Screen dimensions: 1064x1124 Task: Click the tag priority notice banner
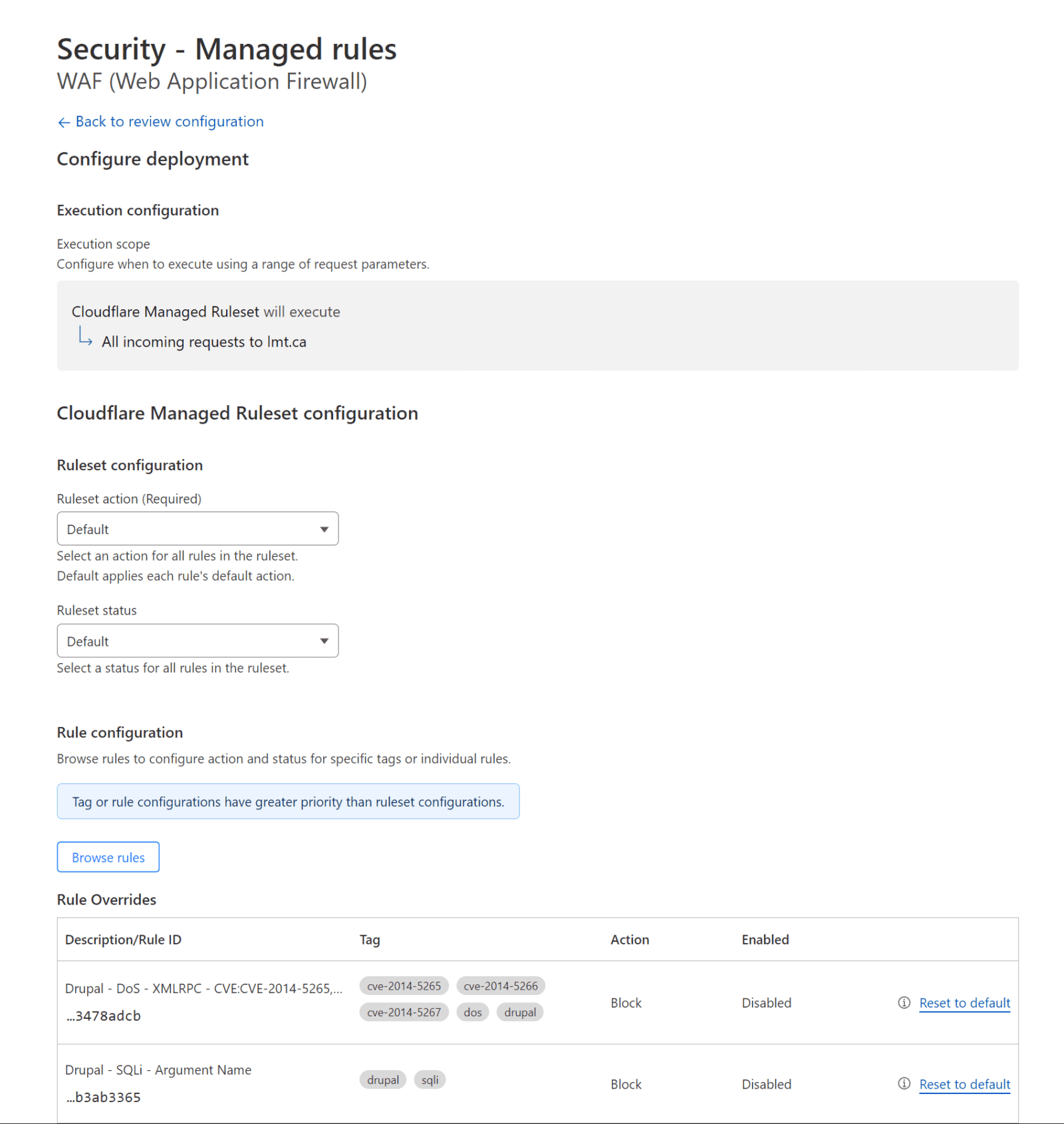(288, 801)
